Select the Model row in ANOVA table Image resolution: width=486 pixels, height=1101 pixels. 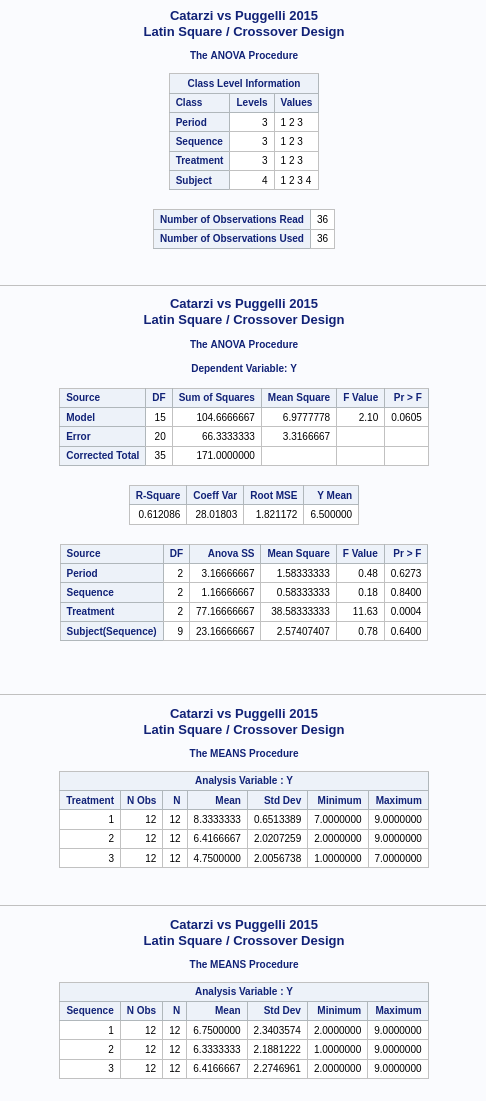[244, 417]
